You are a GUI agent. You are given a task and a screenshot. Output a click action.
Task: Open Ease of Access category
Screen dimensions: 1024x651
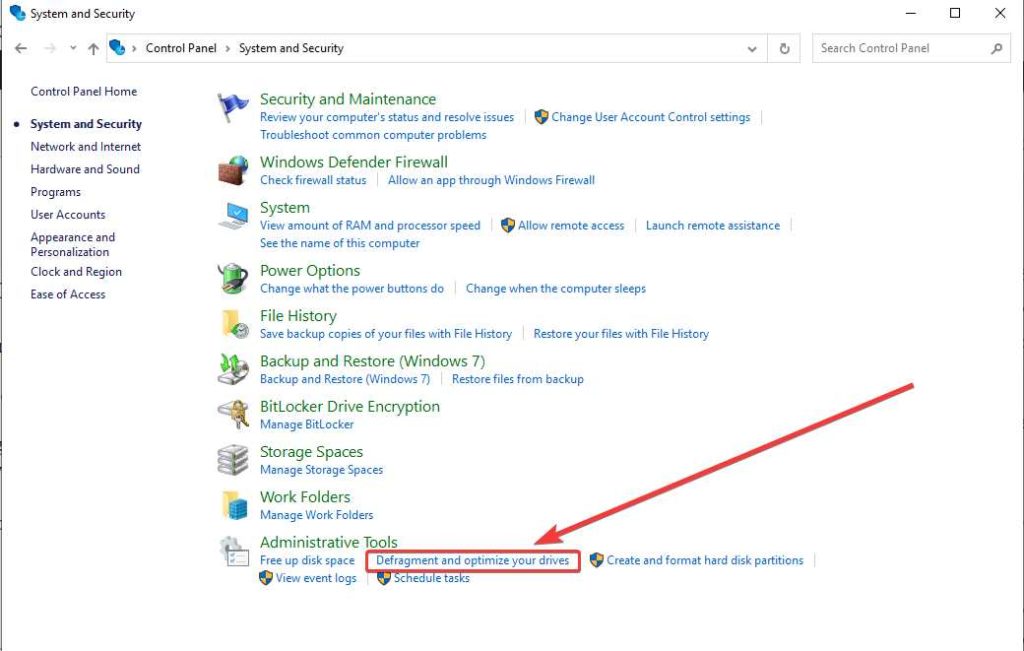point(68,294)
